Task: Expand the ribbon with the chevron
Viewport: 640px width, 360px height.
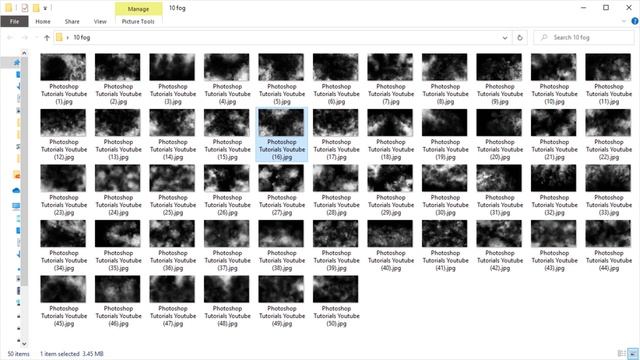Action: [624, 21]
